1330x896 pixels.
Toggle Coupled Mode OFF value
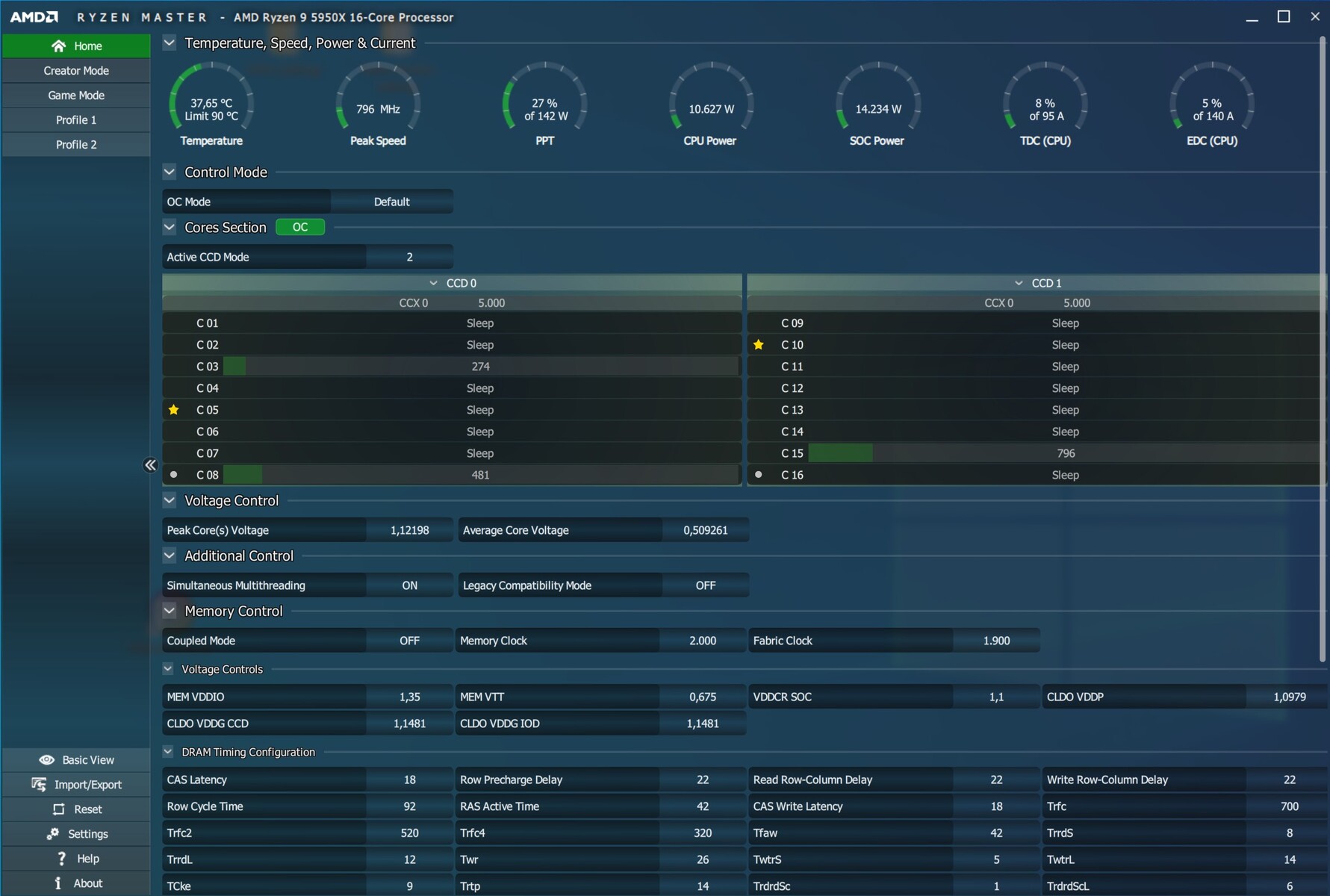point(409,641)
